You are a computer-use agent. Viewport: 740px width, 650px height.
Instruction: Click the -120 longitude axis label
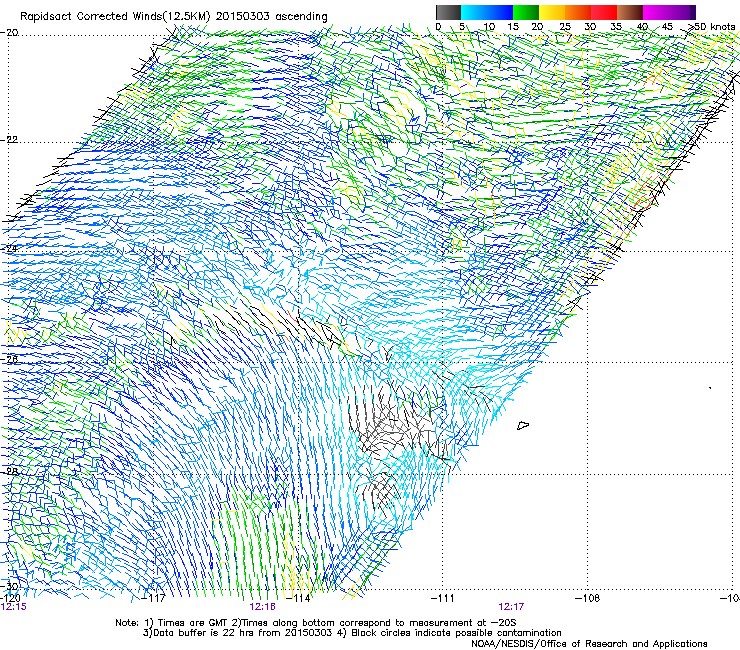pyautogui.click(x=10, y=598)
